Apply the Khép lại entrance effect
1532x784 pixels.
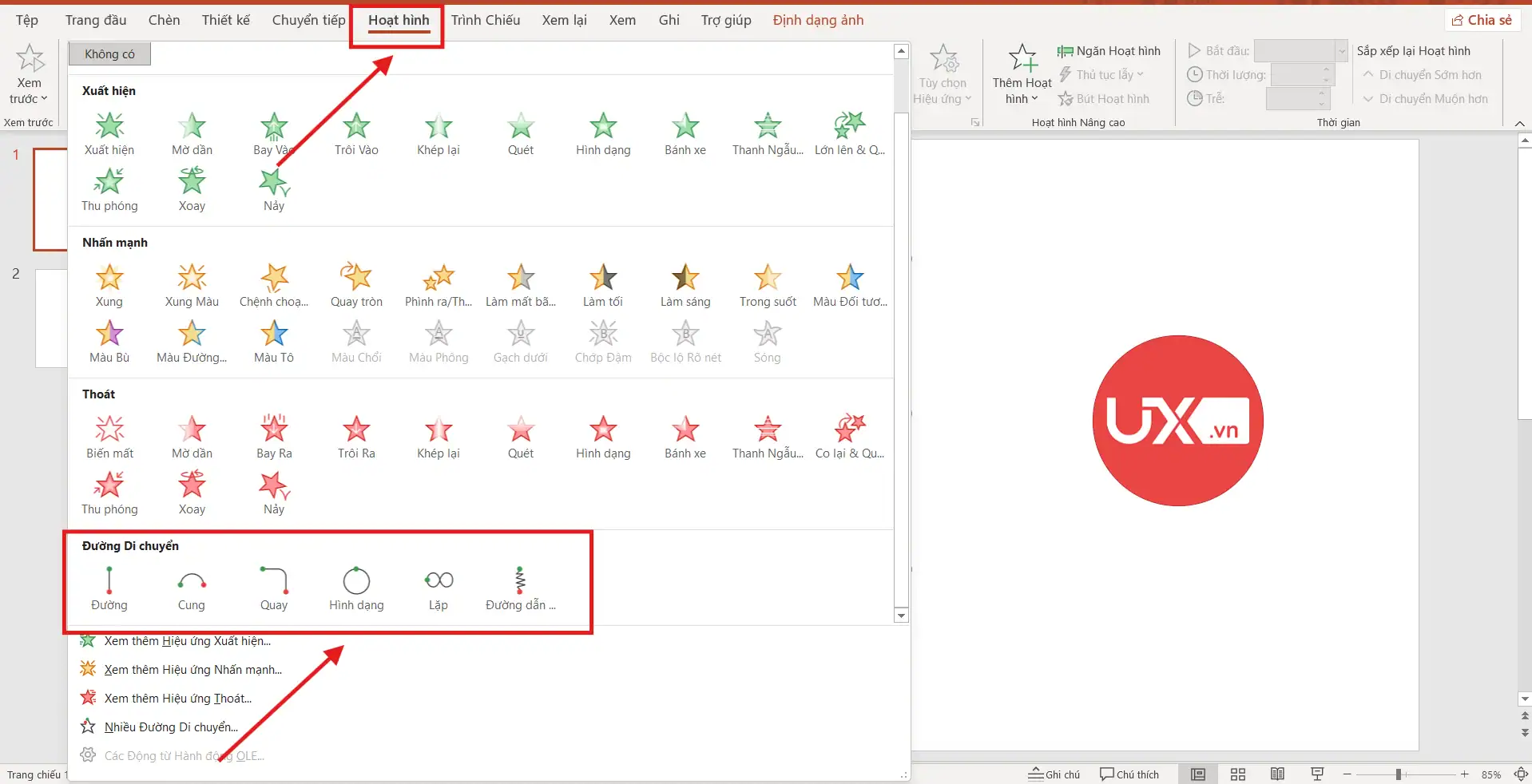point(439,134)
